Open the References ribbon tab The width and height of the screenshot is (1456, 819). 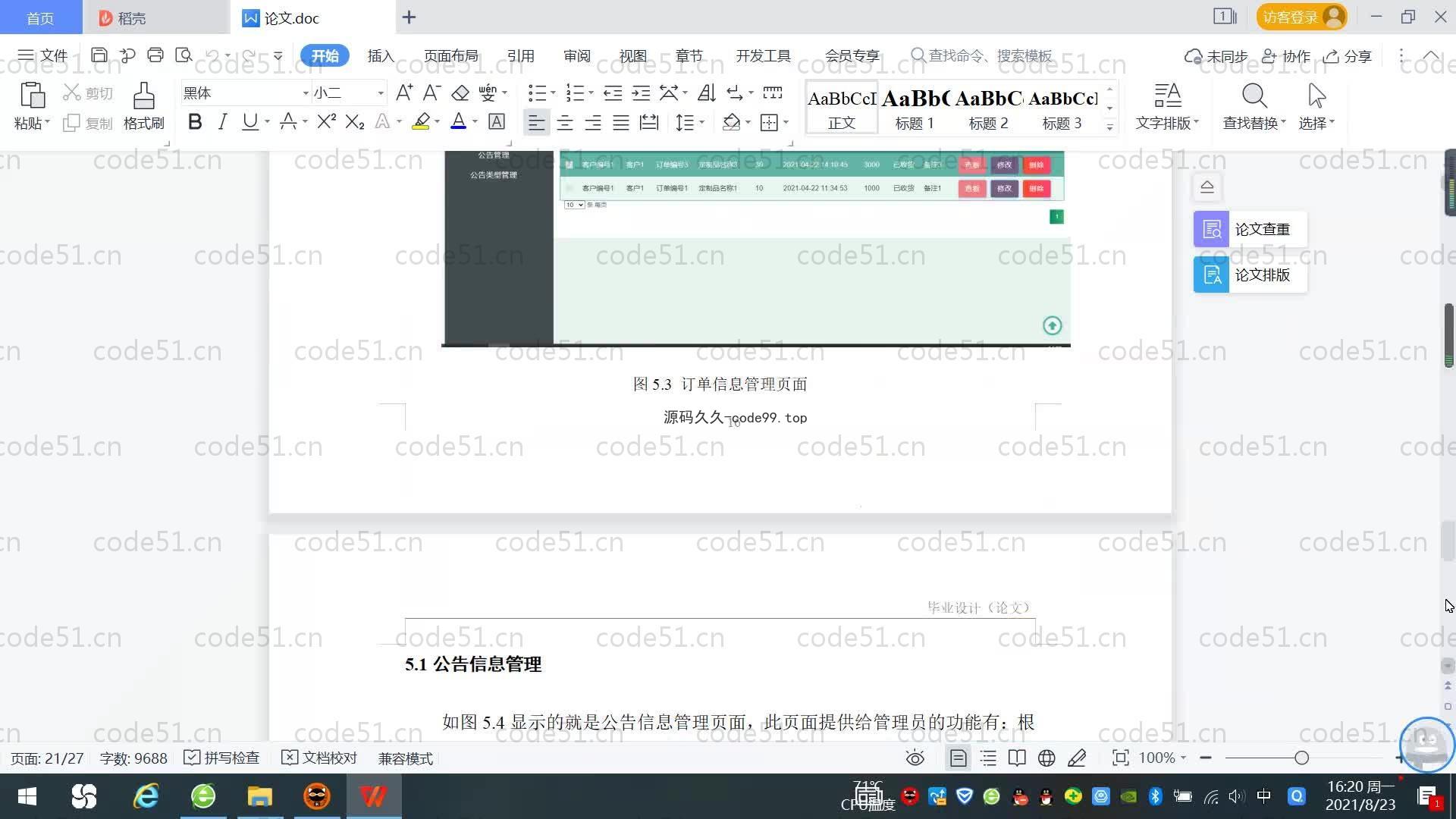pos(521,56)
